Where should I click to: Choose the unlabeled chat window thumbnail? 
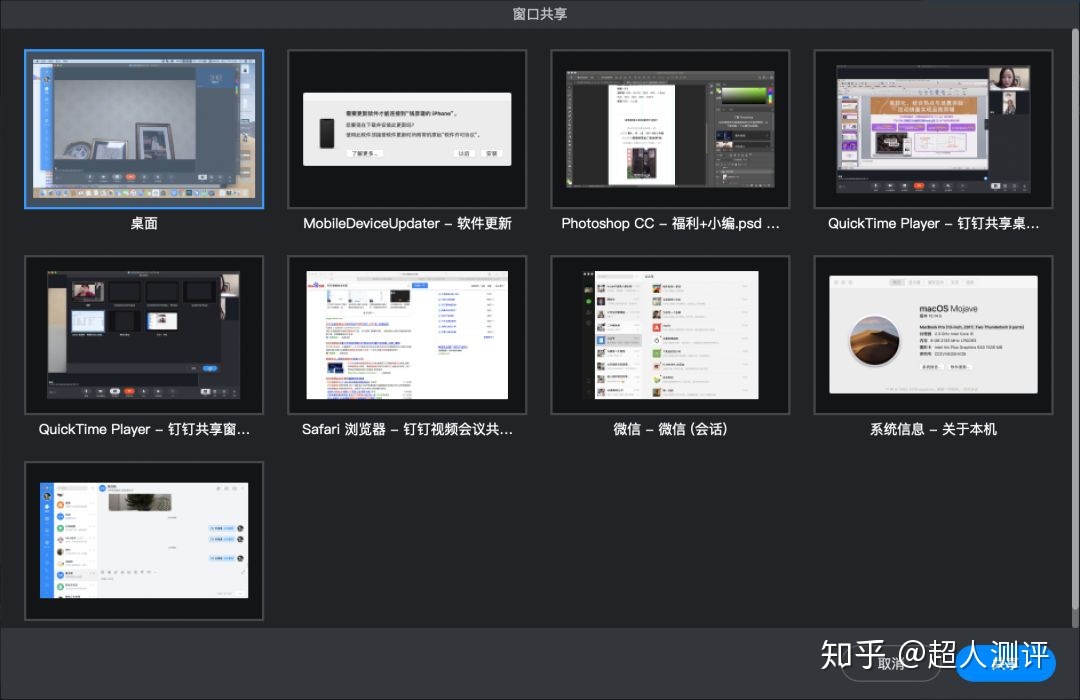coord(144,541)
